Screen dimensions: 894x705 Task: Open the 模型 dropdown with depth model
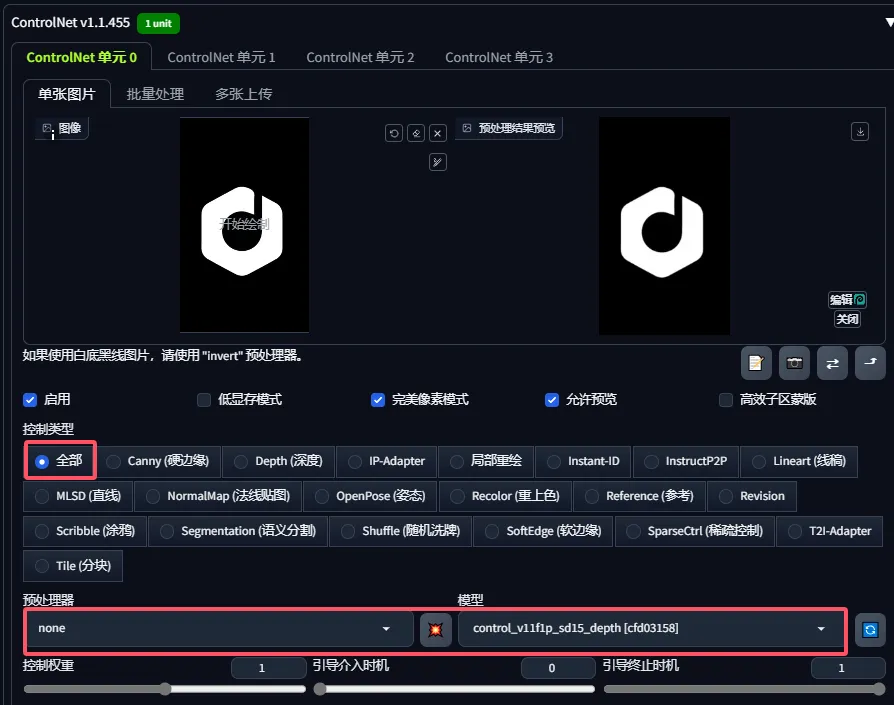[x=651, y=629]
